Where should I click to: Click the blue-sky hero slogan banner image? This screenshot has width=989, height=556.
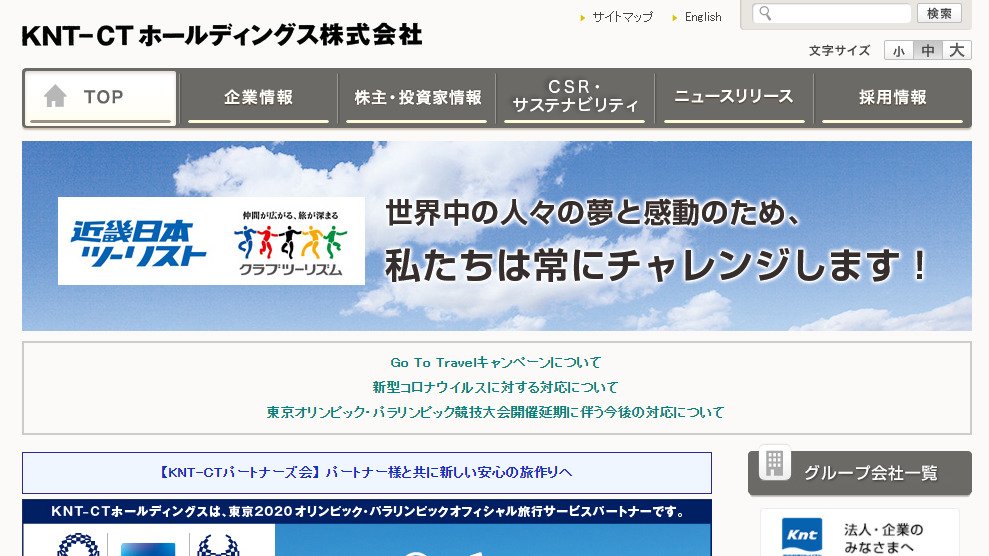click(x=497, y=236)
